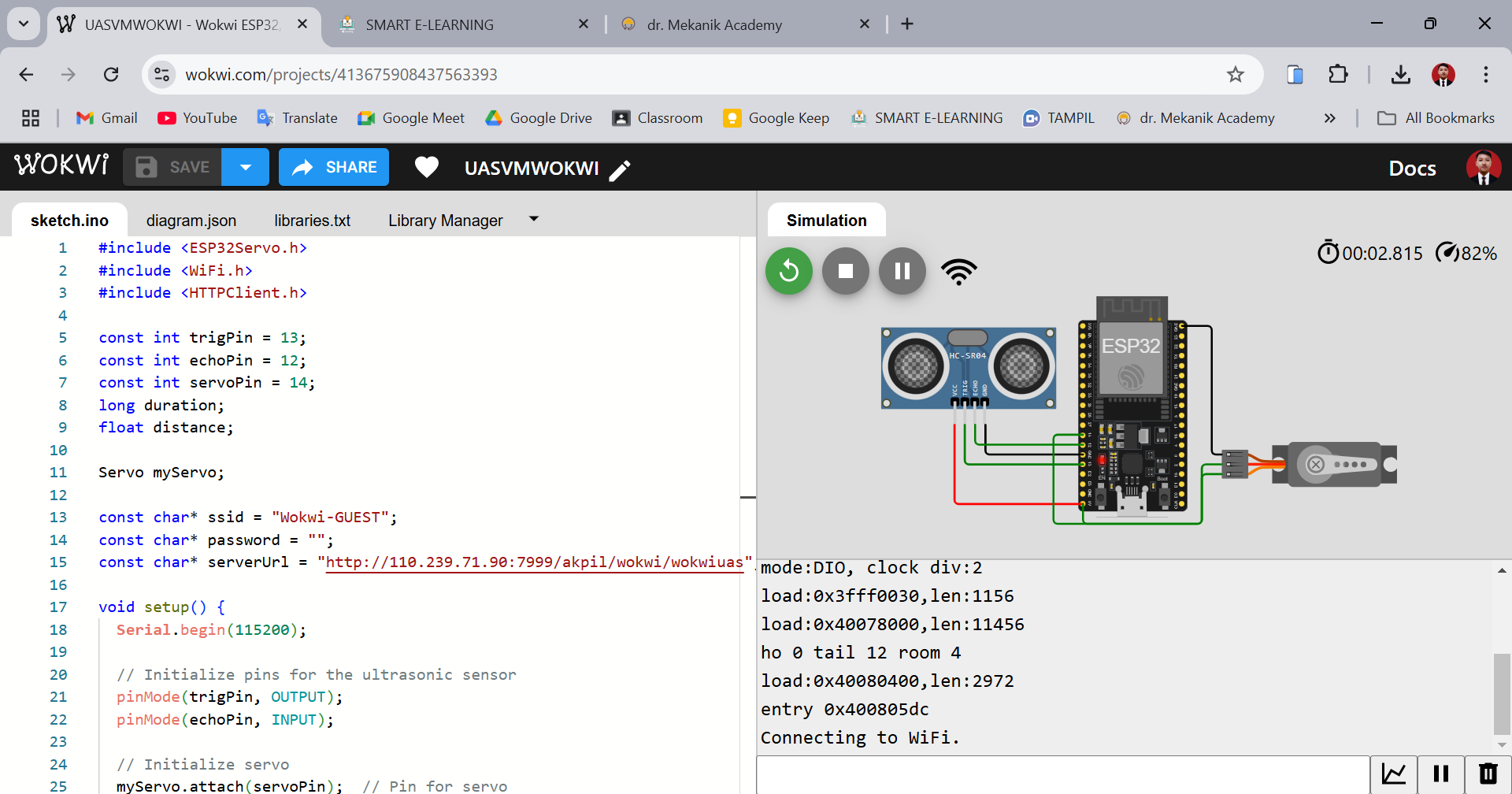Share the project

tap(334, 167)
